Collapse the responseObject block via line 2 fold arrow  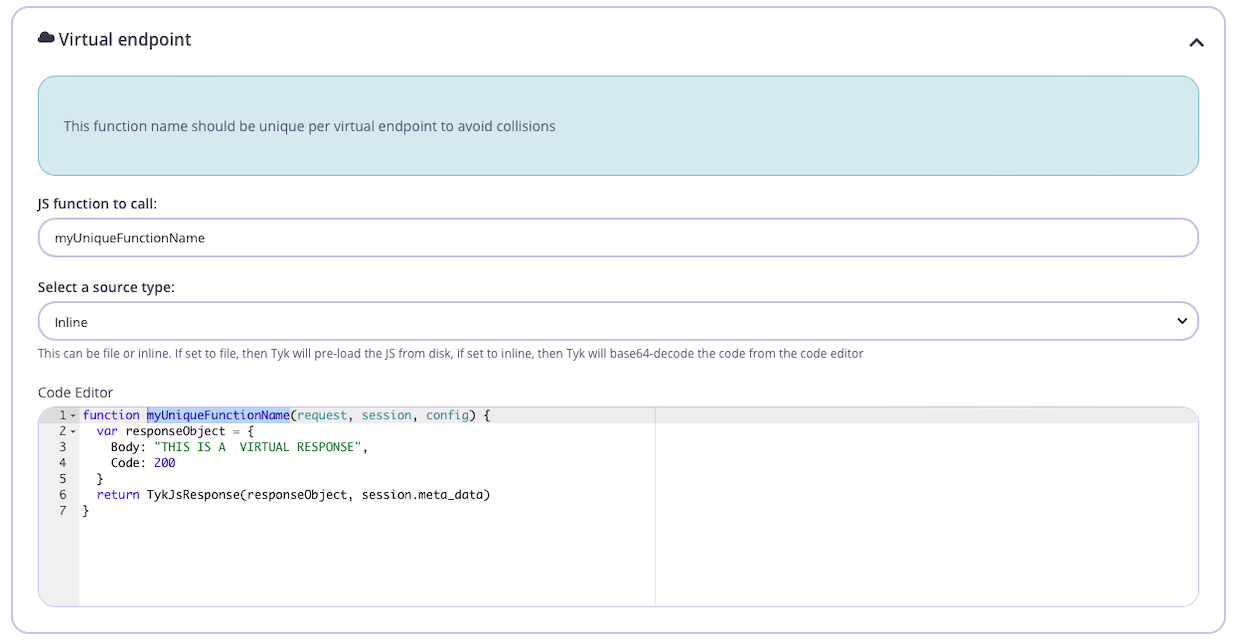[x=71, y=431]
